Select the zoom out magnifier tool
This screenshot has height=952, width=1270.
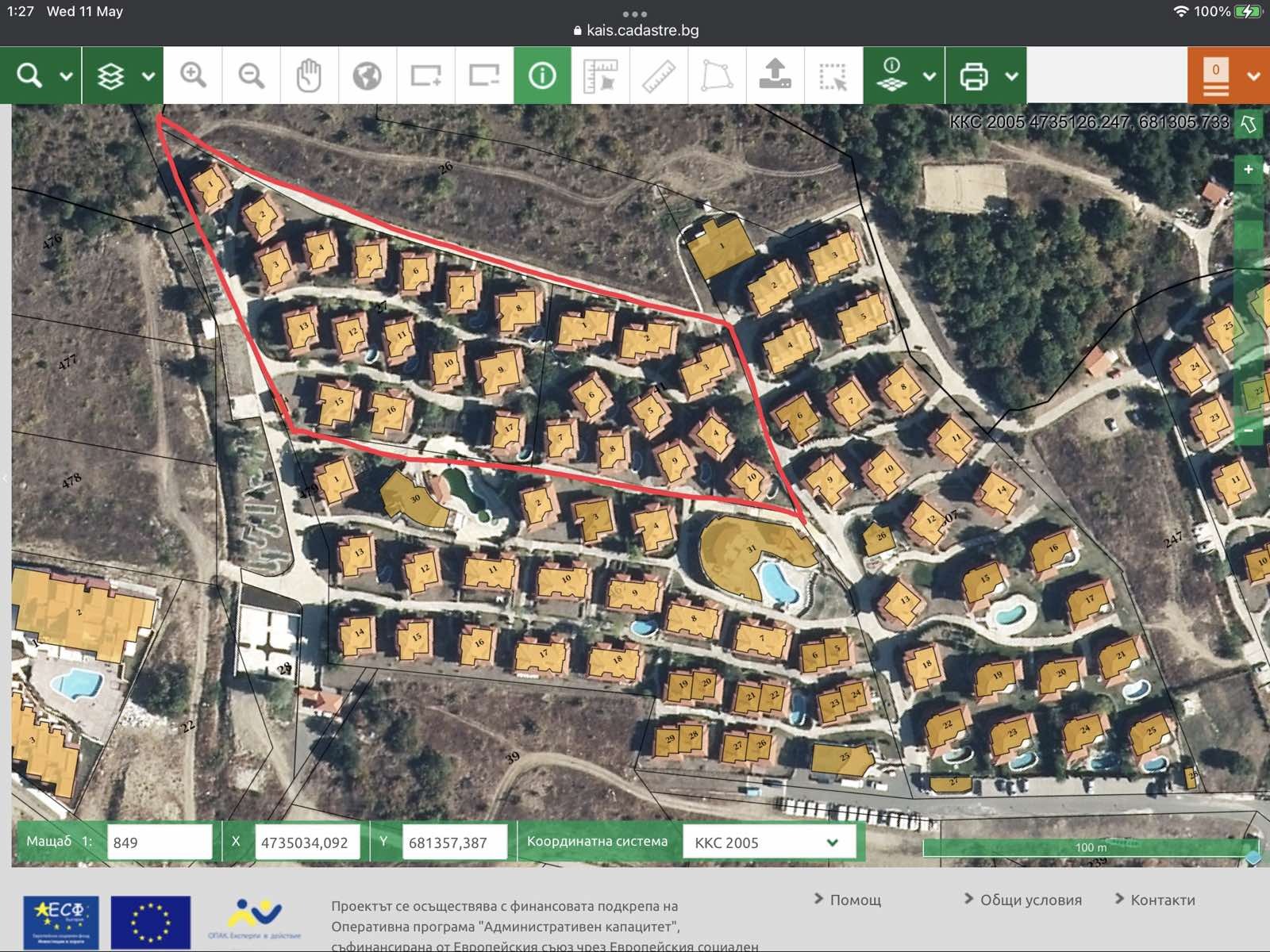click(x=252, y=76)
